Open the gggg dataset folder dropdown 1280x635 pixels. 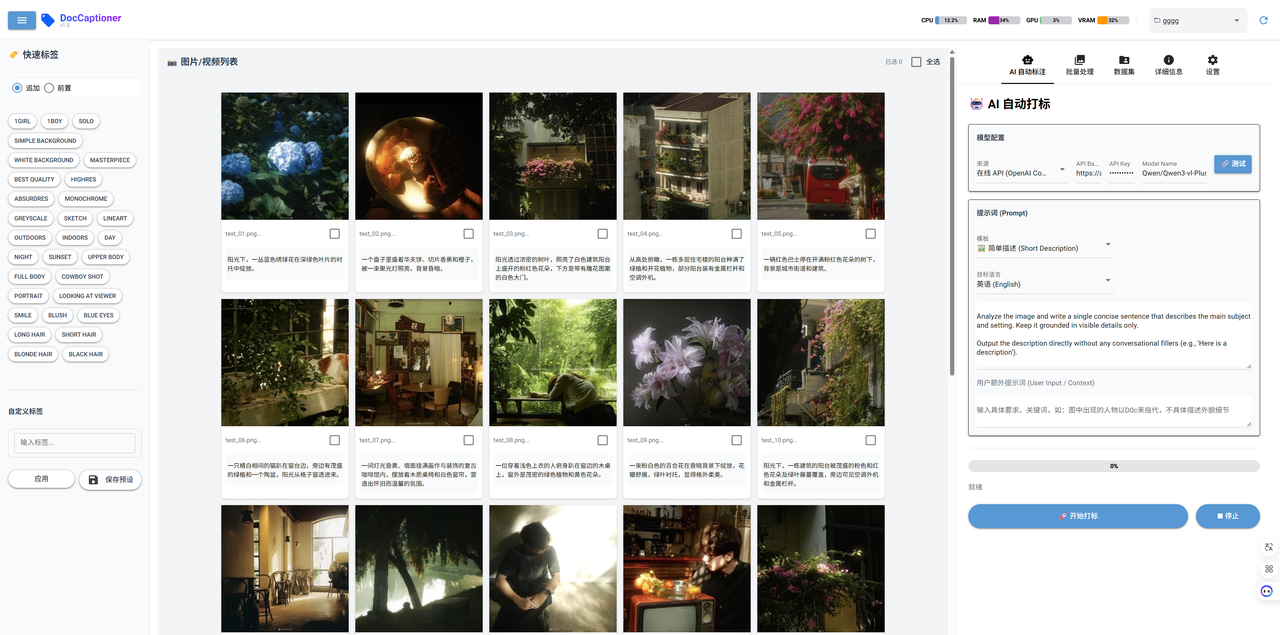pyautogui.click(x=1197, y=19)
